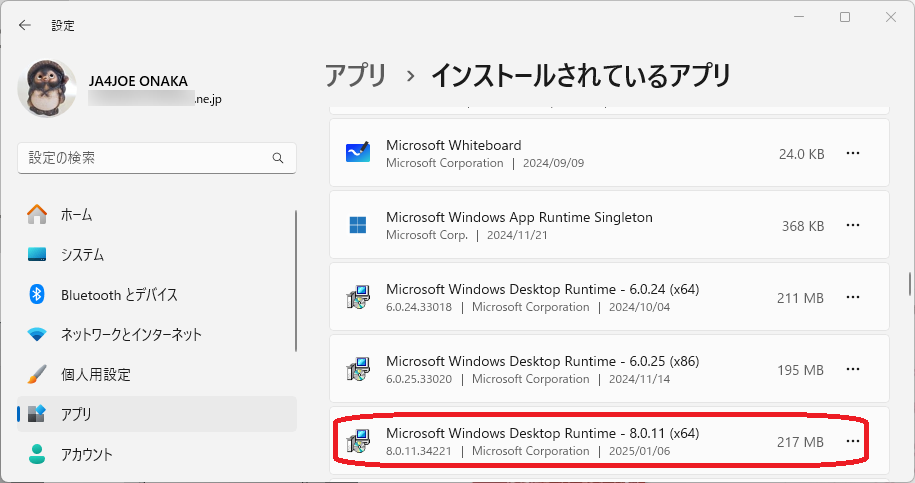The height and width of the screenshot is (483, 915).
Task: Open アカウント settings
Action: [x=157, y=454]
